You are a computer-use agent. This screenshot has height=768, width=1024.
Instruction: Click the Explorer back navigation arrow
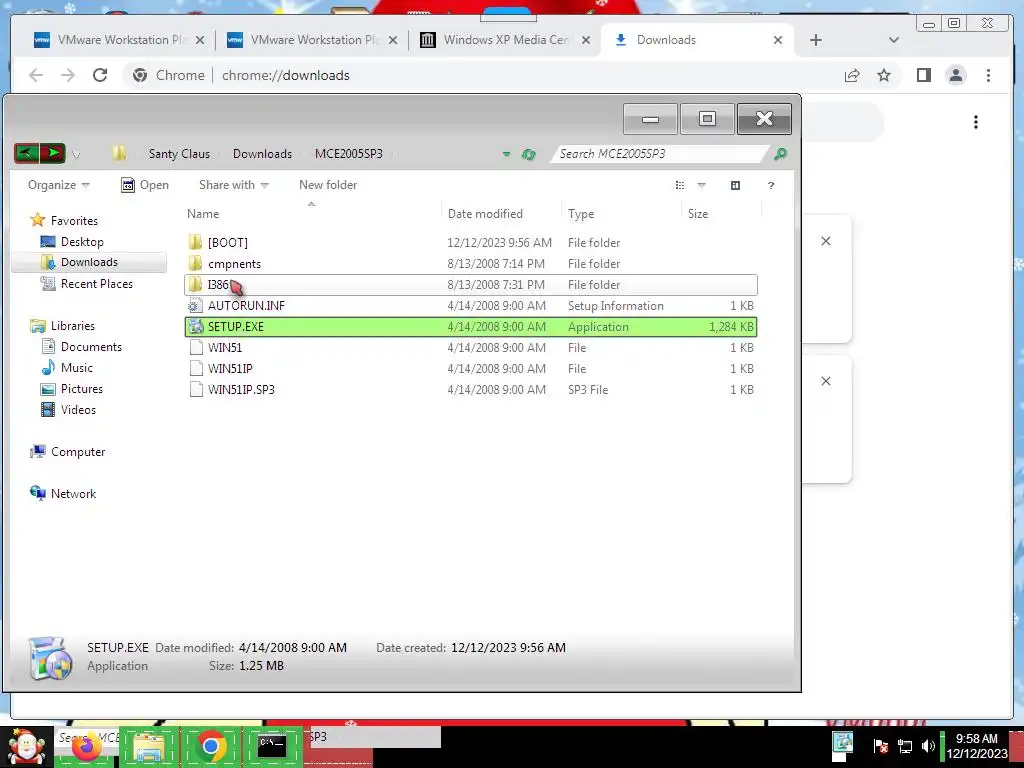point(27,153)
